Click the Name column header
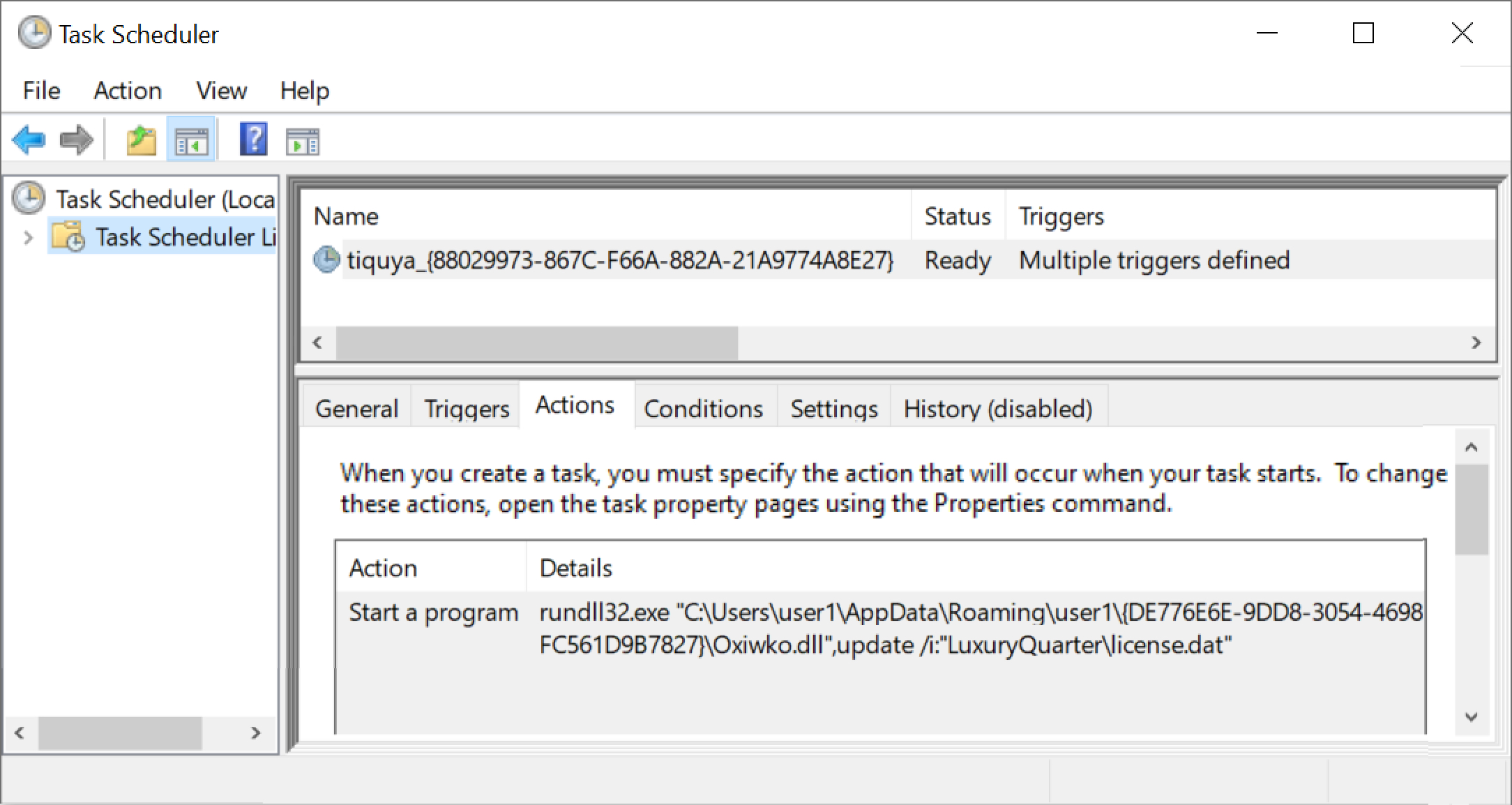1512x805 pixels. click(x=605, y=216)
